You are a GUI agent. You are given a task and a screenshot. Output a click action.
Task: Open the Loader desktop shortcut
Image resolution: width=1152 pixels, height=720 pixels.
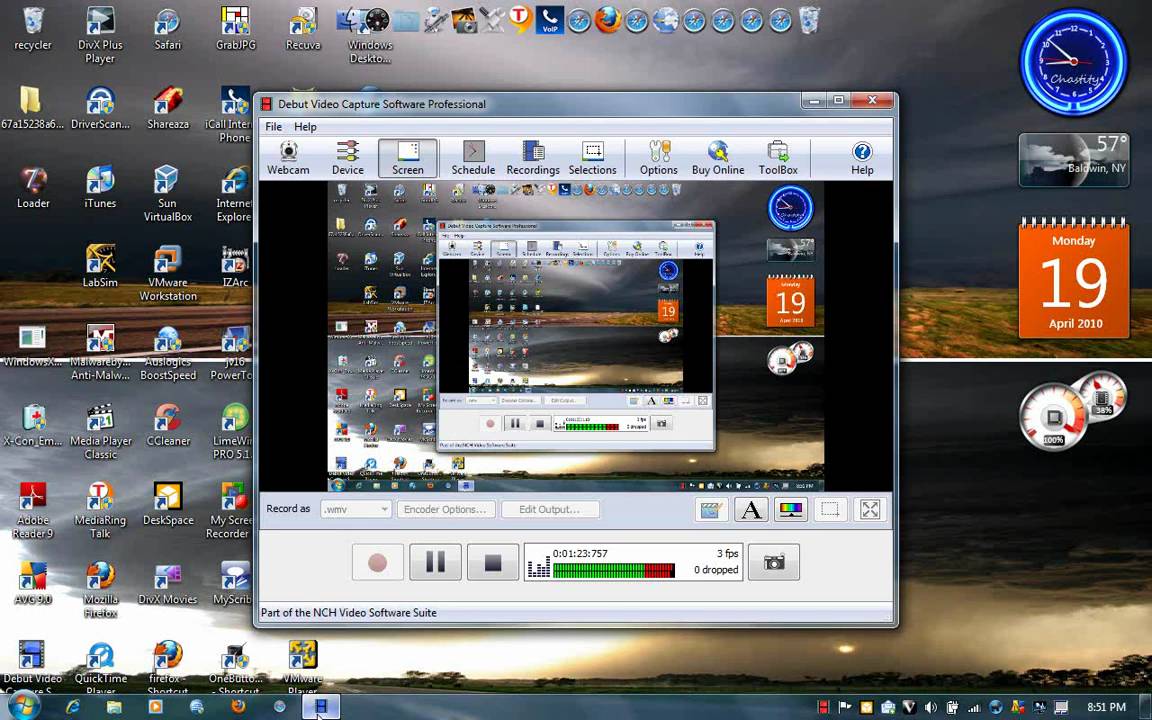pyautogui.click(x=33, y=187)
